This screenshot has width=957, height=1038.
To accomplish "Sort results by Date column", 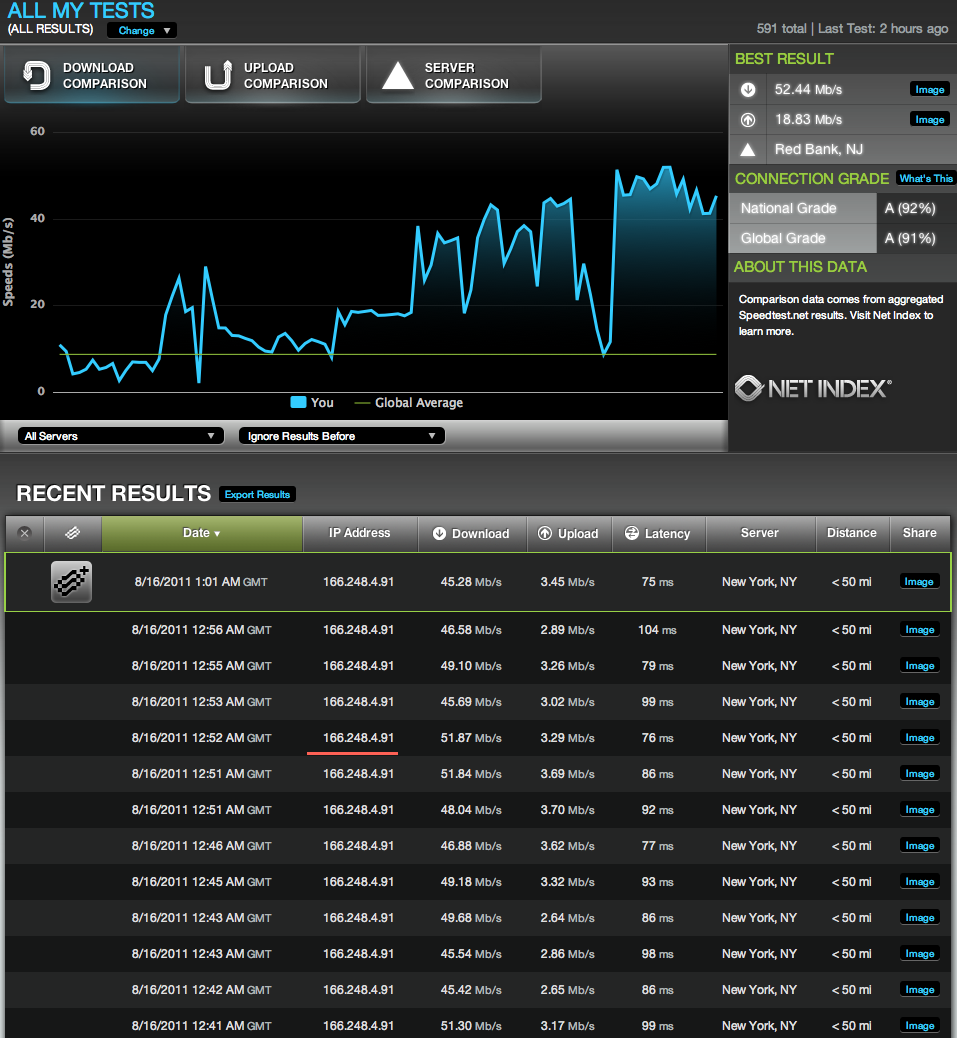I will 202,533.
